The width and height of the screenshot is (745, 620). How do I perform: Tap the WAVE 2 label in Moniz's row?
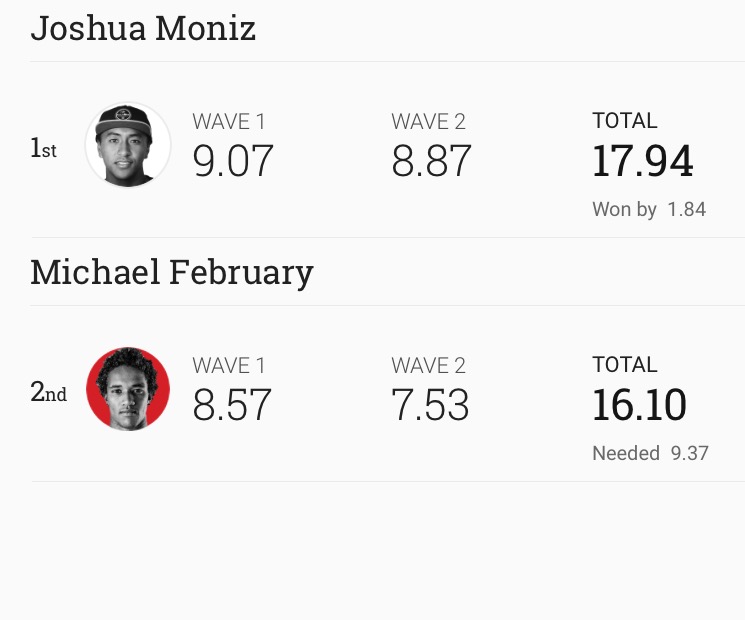click(428, 122)
